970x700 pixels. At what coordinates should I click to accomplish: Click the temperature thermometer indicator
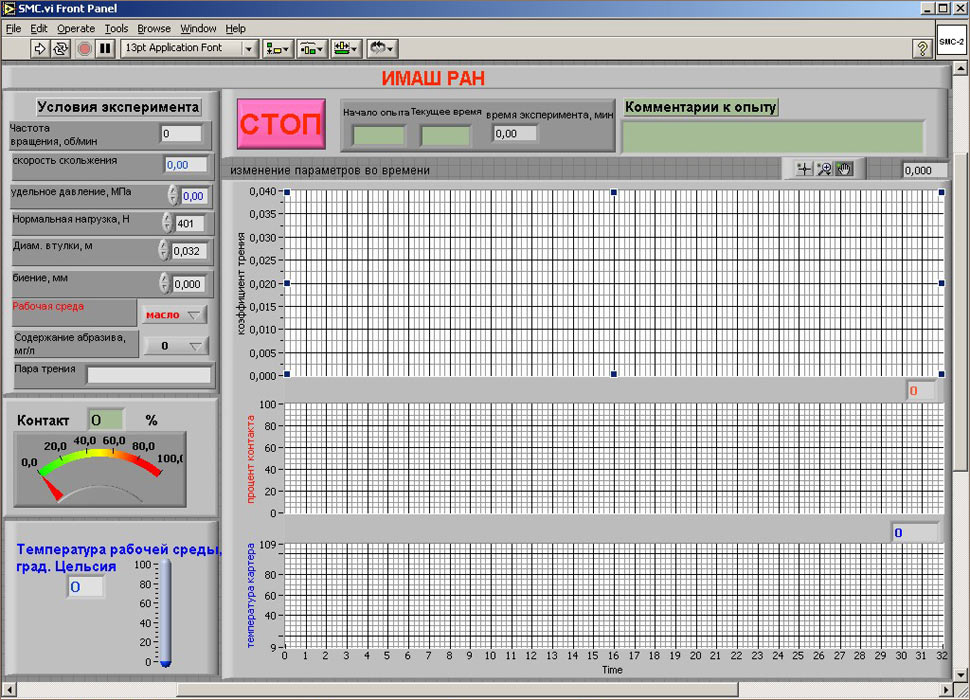click(x=165, y=613)
